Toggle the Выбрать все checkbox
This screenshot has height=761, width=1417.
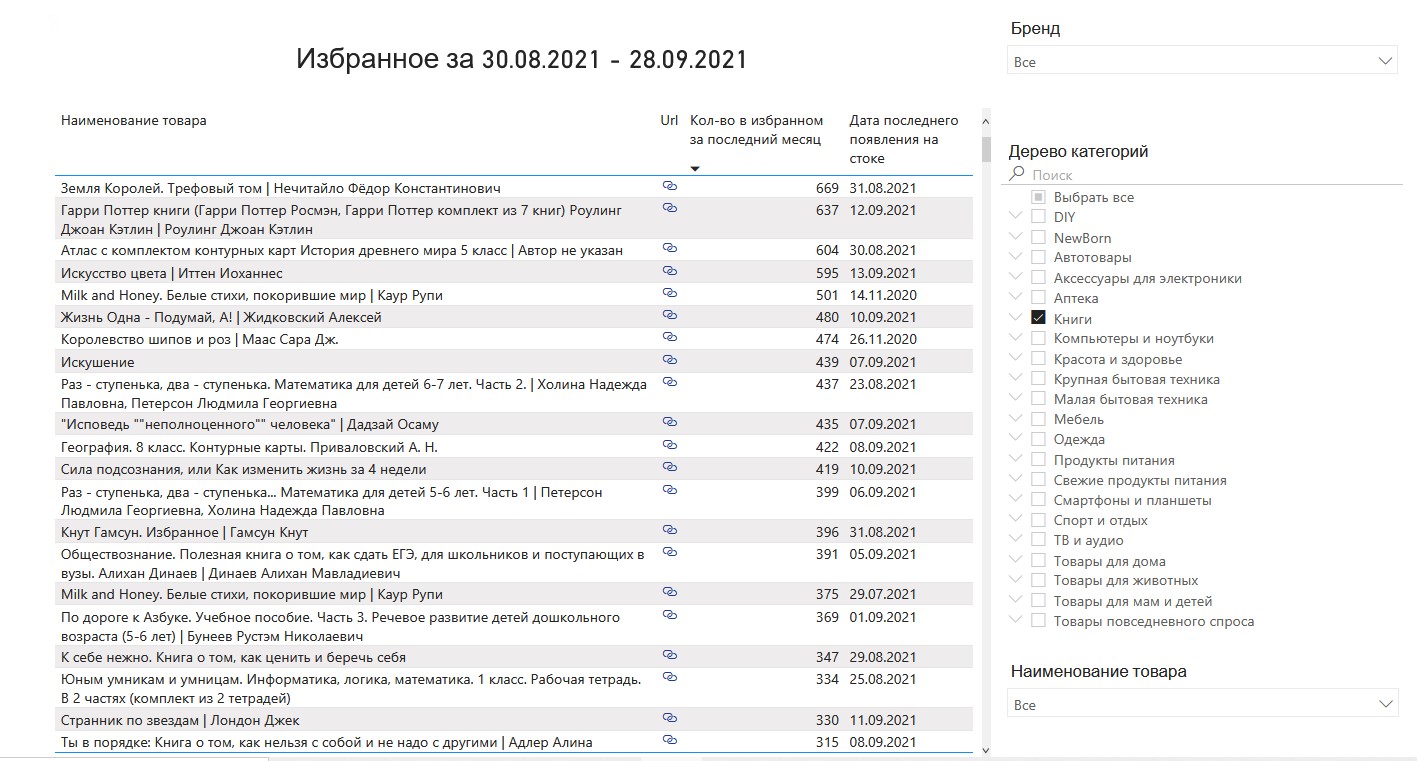[x=1038, y=197]
